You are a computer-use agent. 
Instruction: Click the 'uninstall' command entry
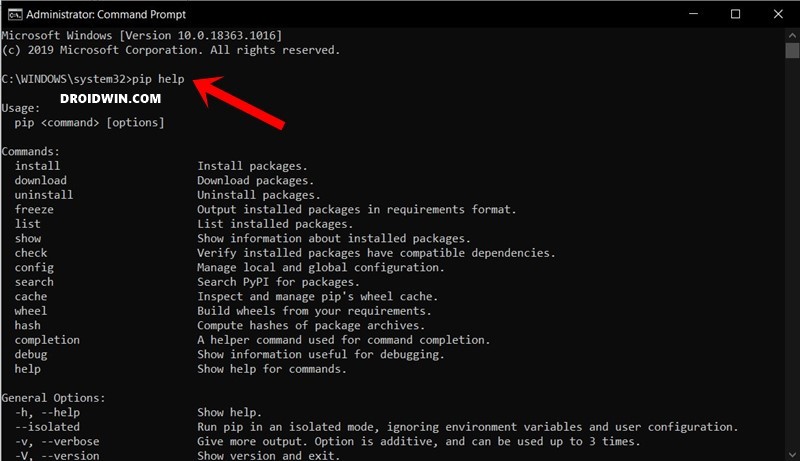pyautogui.click(x=44, y=195)
